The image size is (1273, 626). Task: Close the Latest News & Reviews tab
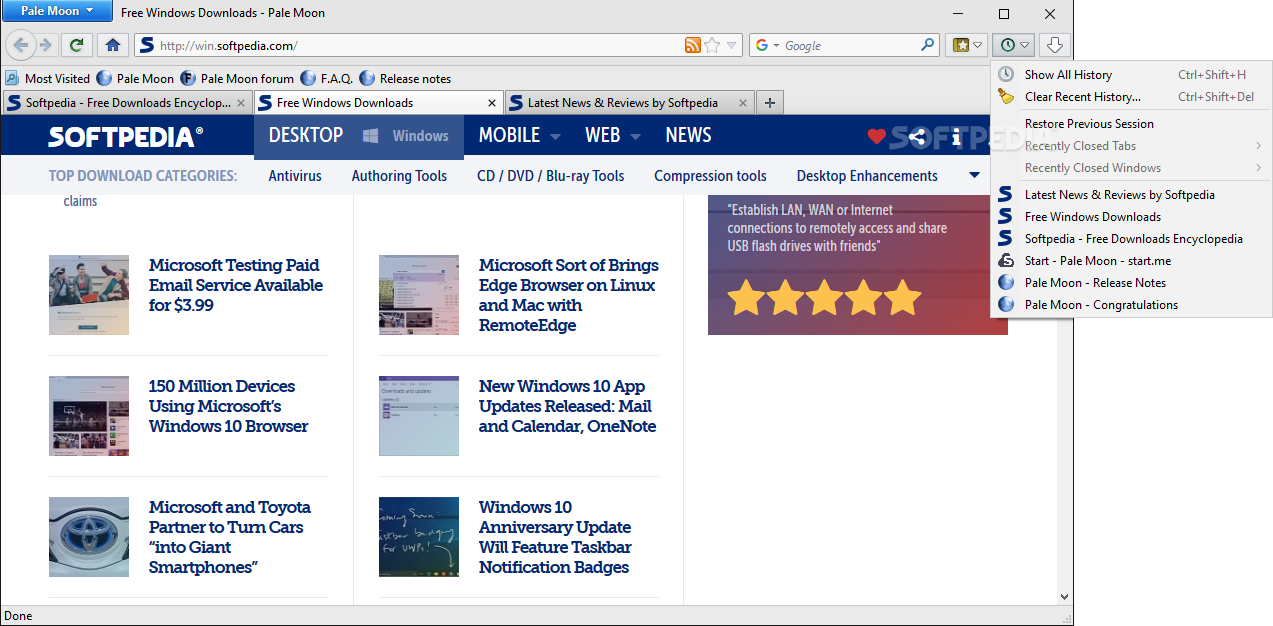[742, 103]
